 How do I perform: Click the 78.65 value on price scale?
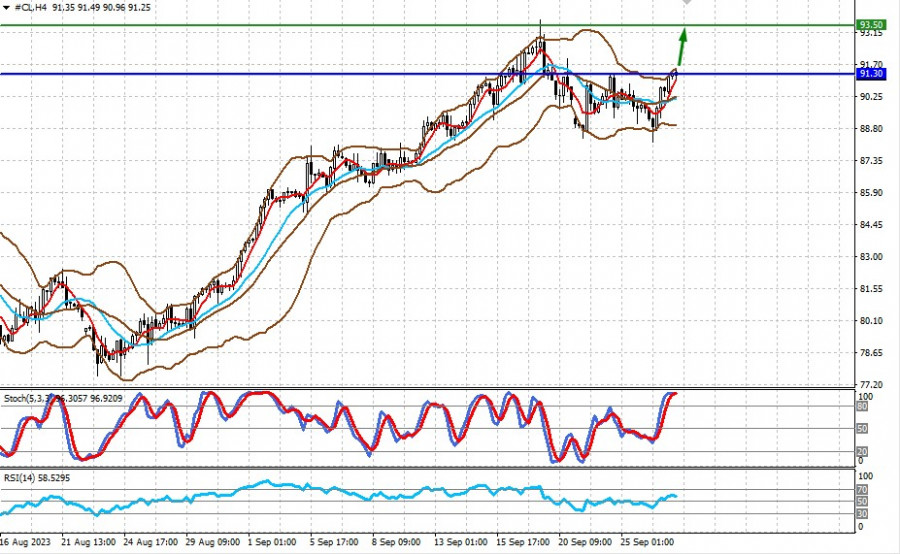(871, 352)
